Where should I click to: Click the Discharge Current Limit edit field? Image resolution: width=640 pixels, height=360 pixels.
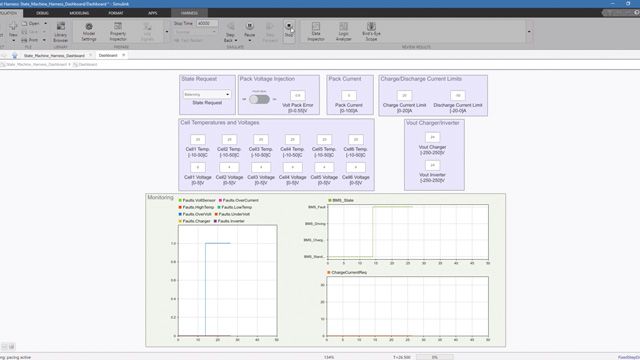coord(458,96)
